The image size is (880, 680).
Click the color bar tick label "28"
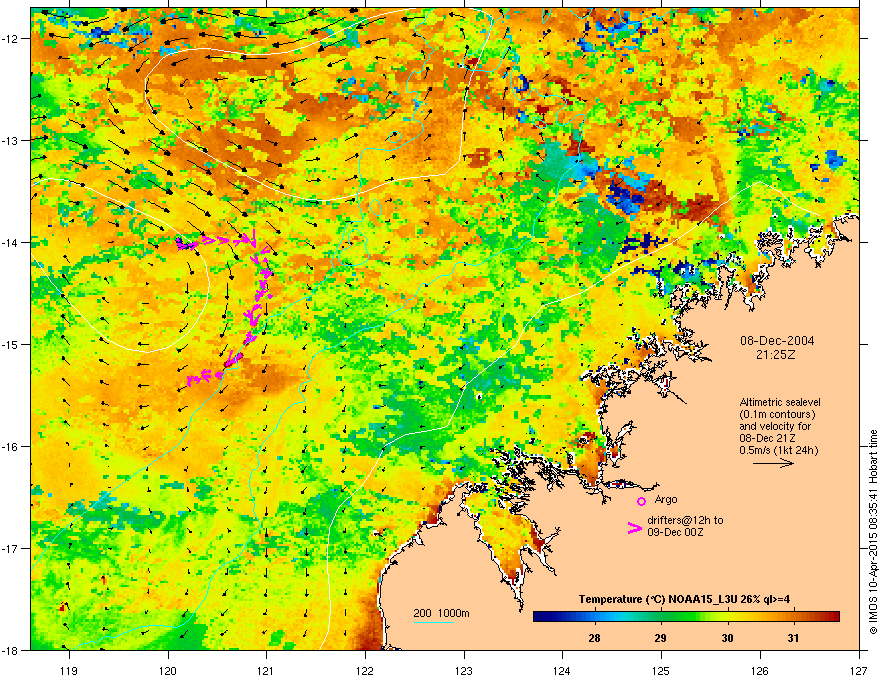click(x=594, y=638)
